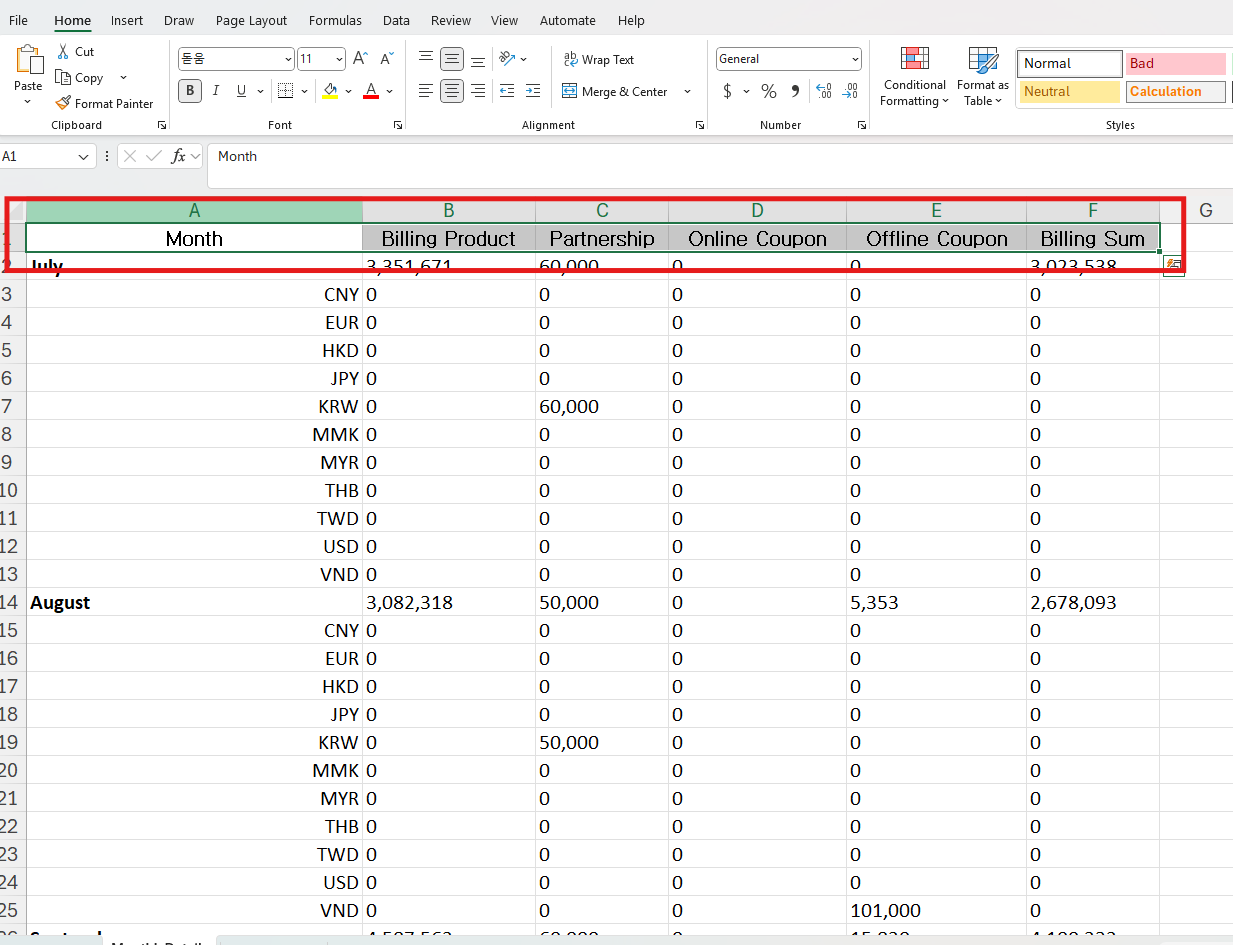Open the Merge & Center dropdown arrow
The image size is (1233, 945).
[687, 91]
